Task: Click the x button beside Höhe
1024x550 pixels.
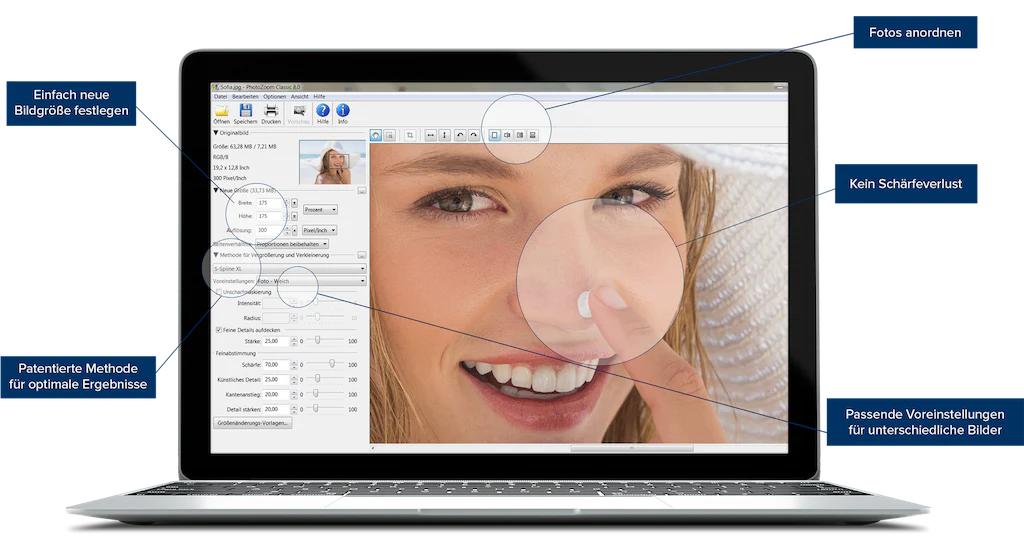Action: coord(295,216)
